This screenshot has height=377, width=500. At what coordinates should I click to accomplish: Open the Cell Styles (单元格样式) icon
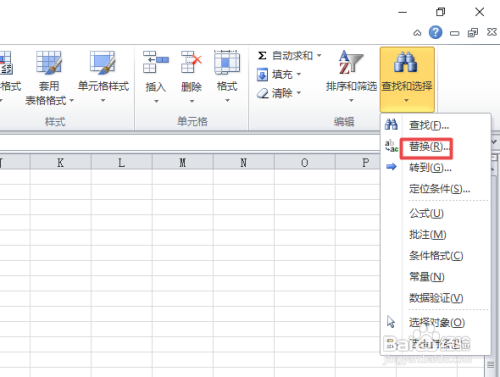pos(103,62)
